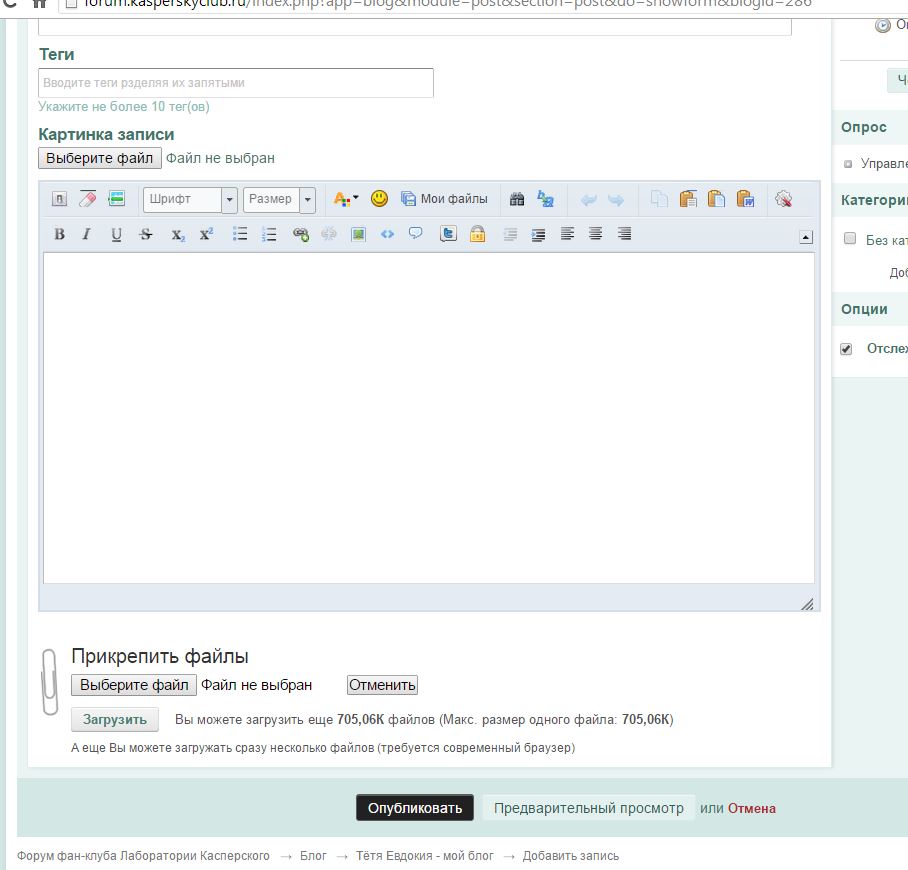
Task: Click the Загрузить upload button
Action: coord(115,719)
